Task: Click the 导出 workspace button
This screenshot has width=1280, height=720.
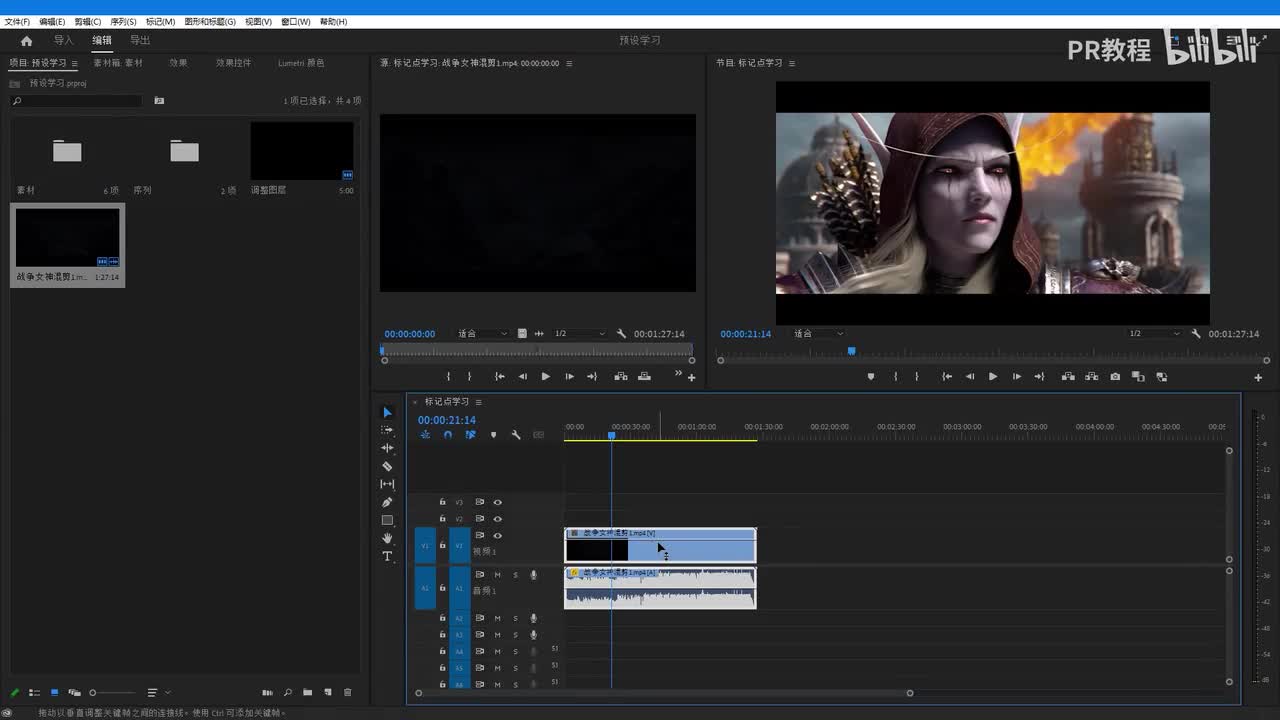Action: click(x=140, y=41)
